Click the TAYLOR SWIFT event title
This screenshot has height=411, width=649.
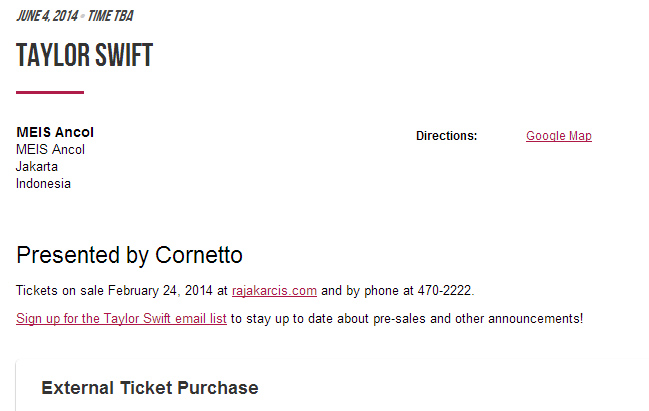click(x=84, y=56)
